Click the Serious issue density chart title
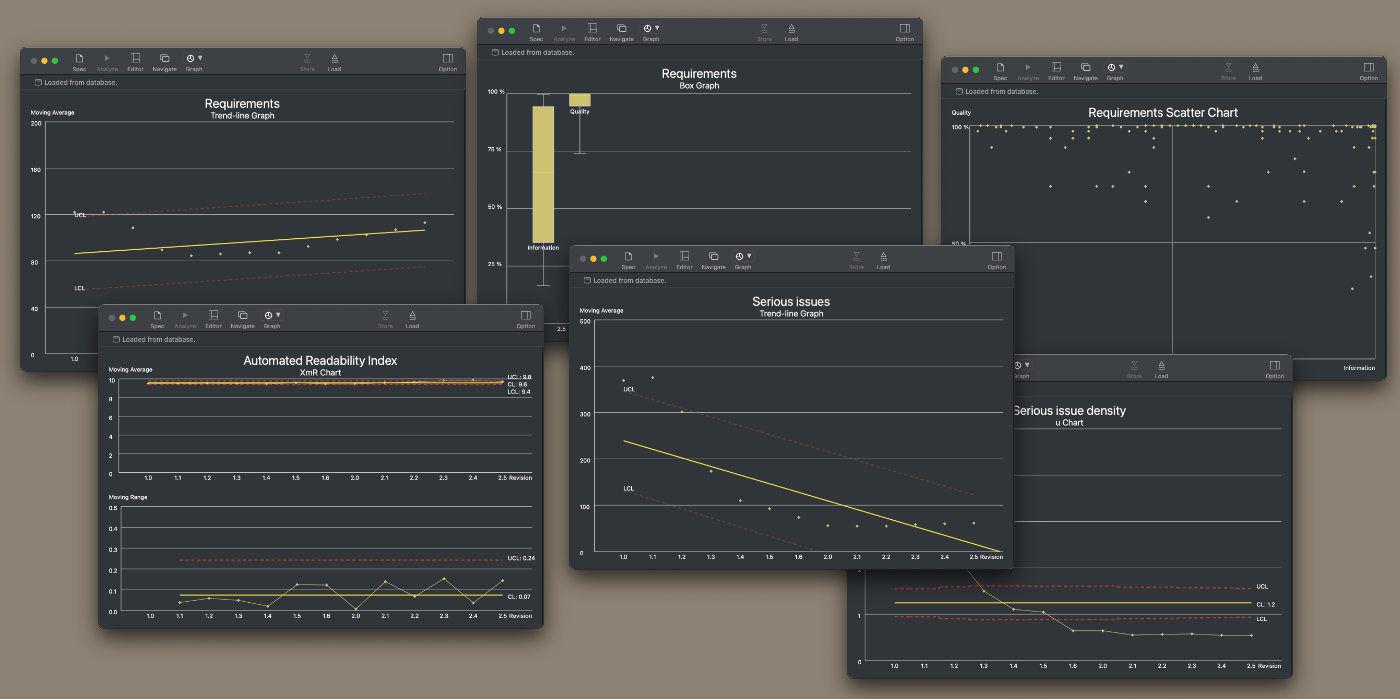This screenshot has width=1400, height=699. click(x=1069, y=411)
